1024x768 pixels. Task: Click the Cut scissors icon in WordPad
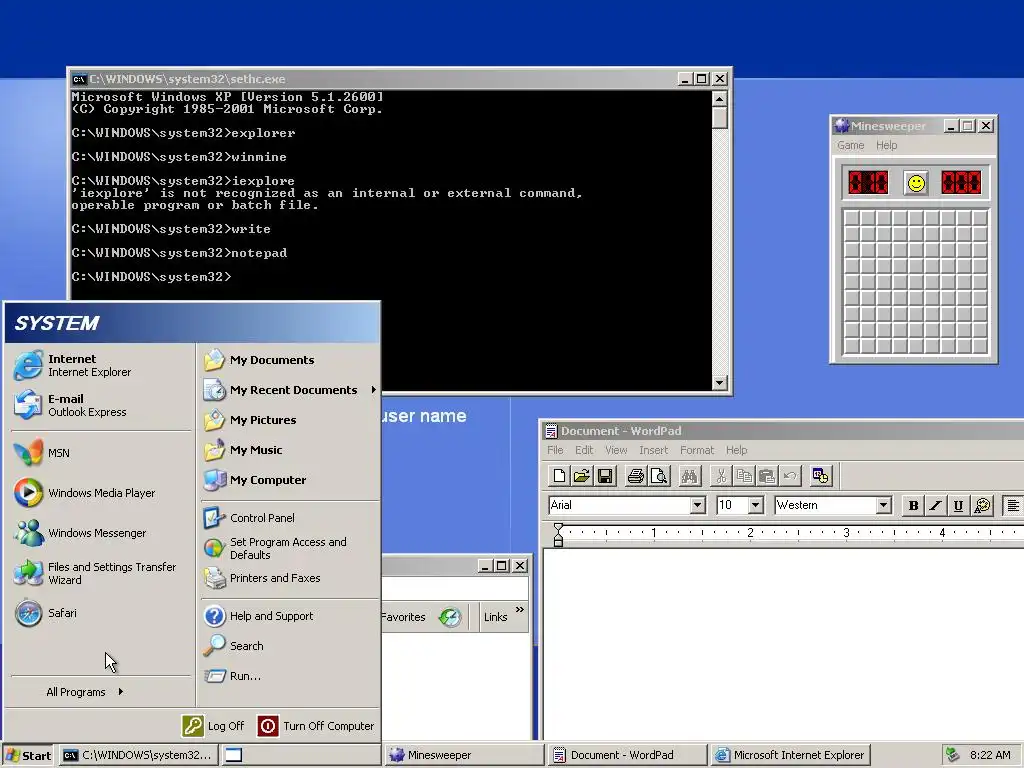721,476
